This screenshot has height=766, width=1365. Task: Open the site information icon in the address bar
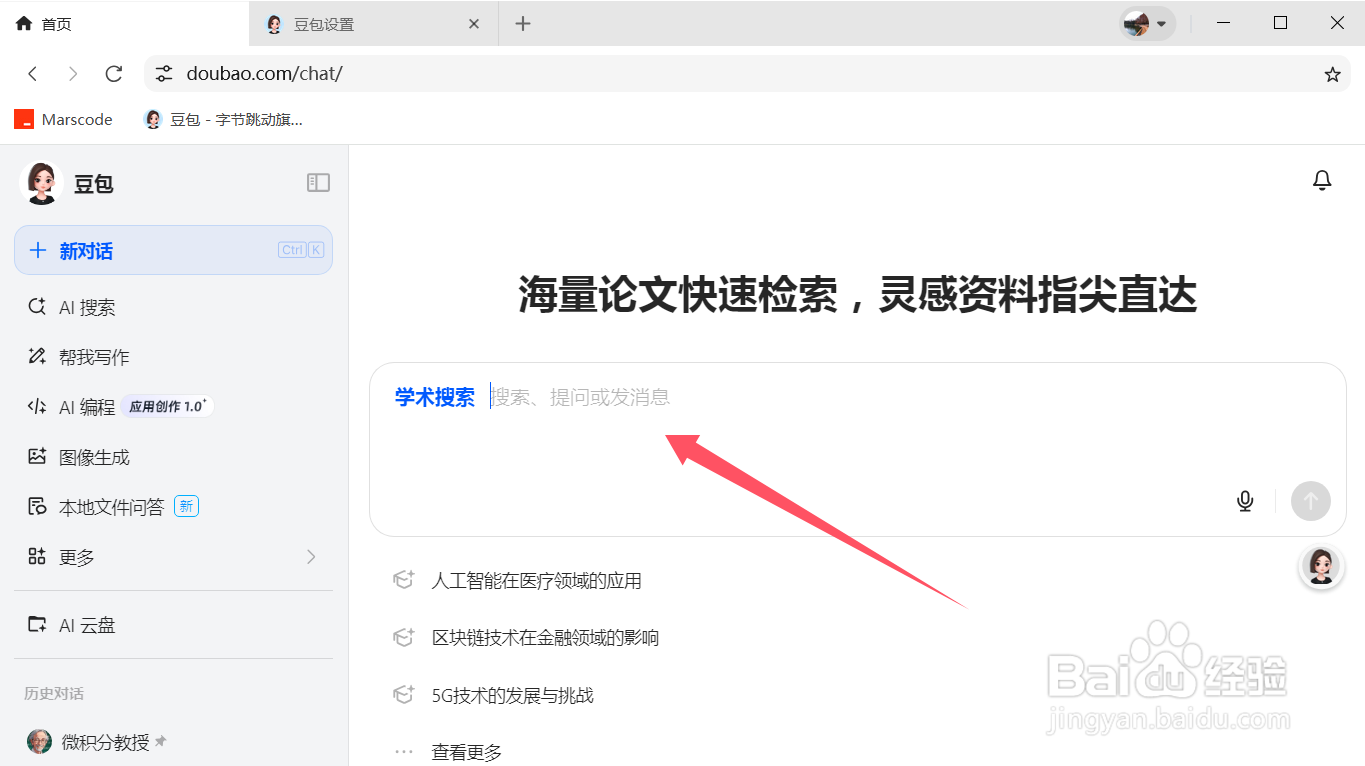164,74
